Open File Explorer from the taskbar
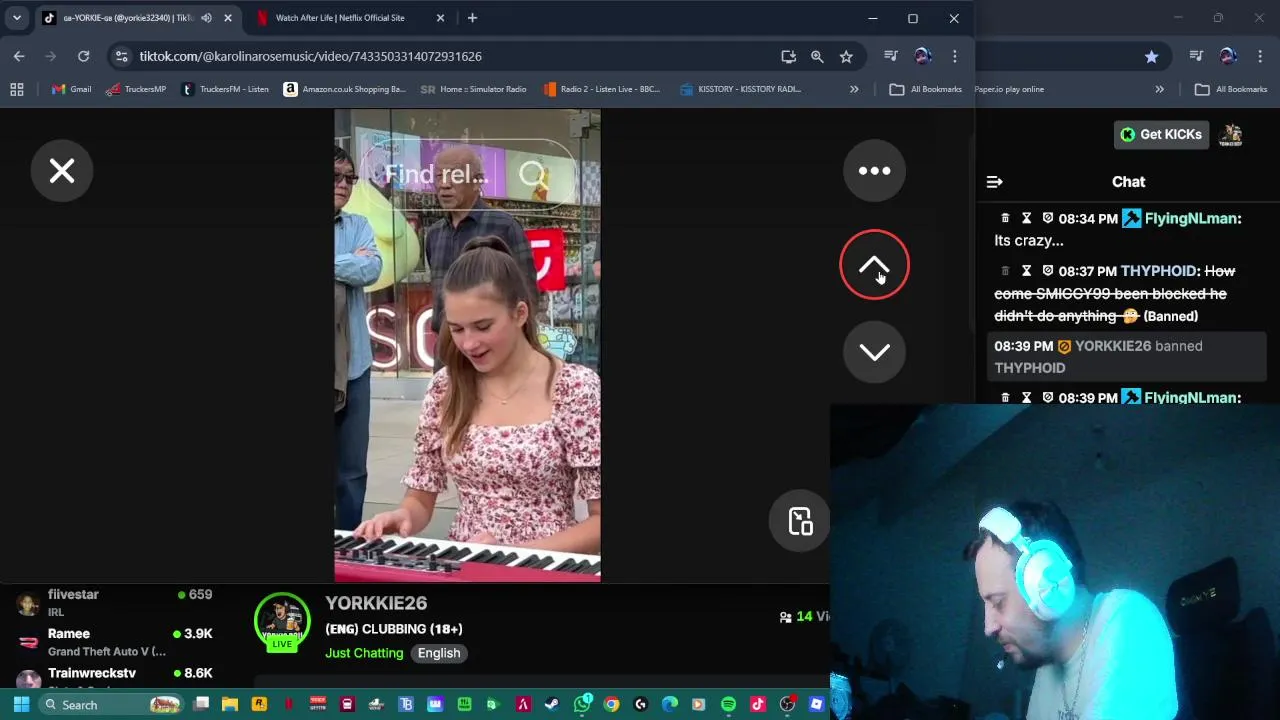The width and height of the screenshot is (1280, 720). tap(230, 704)
